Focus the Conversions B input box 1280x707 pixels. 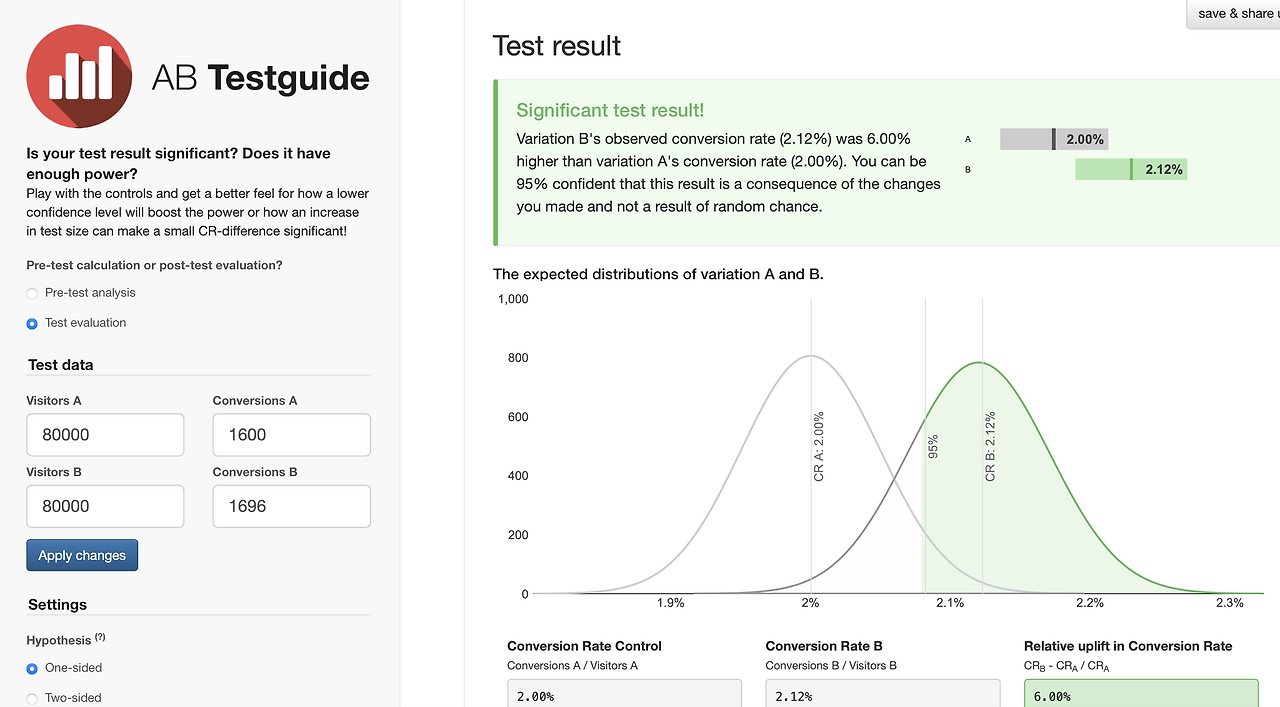click(291, 506)
